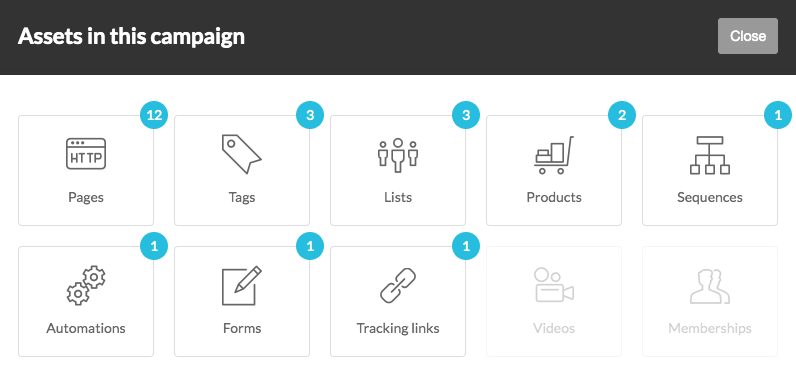The height and width of the screenshot is (371, 796).
Task: Select the Tags label icon
Action: pyautogui.click(x=242, y=154)
